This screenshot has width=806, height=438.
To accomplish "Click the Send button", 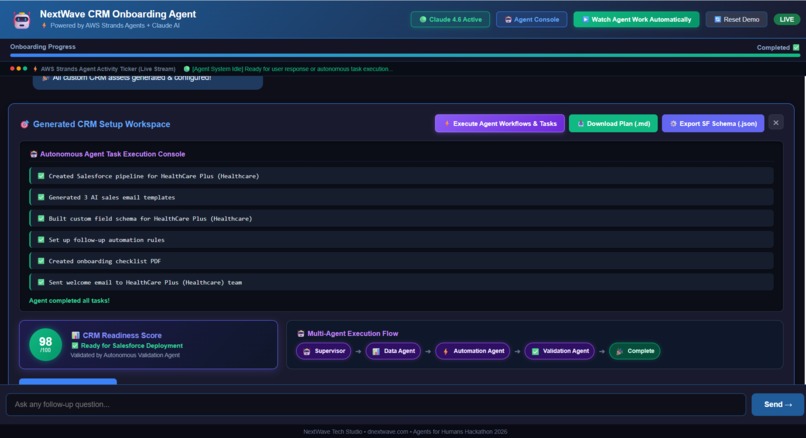I will [777, 405].
